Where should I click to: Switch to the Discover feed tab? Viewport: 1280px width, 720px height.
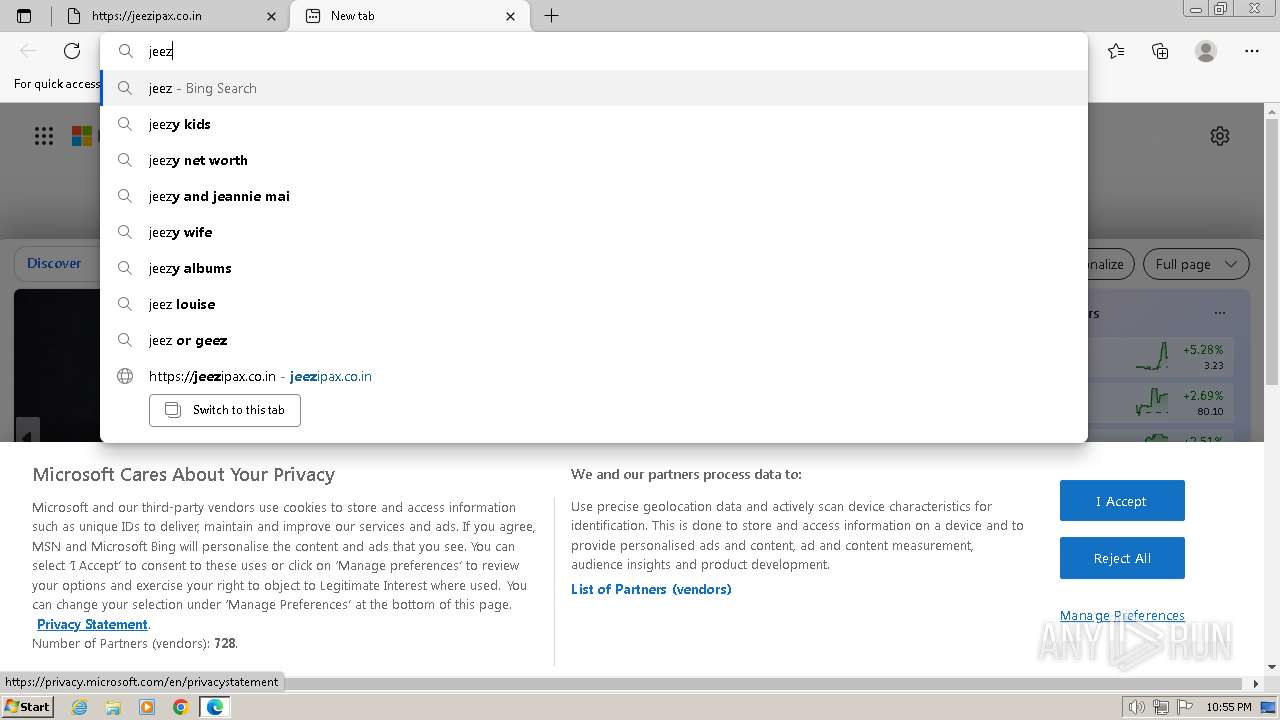tap(54, 264)
